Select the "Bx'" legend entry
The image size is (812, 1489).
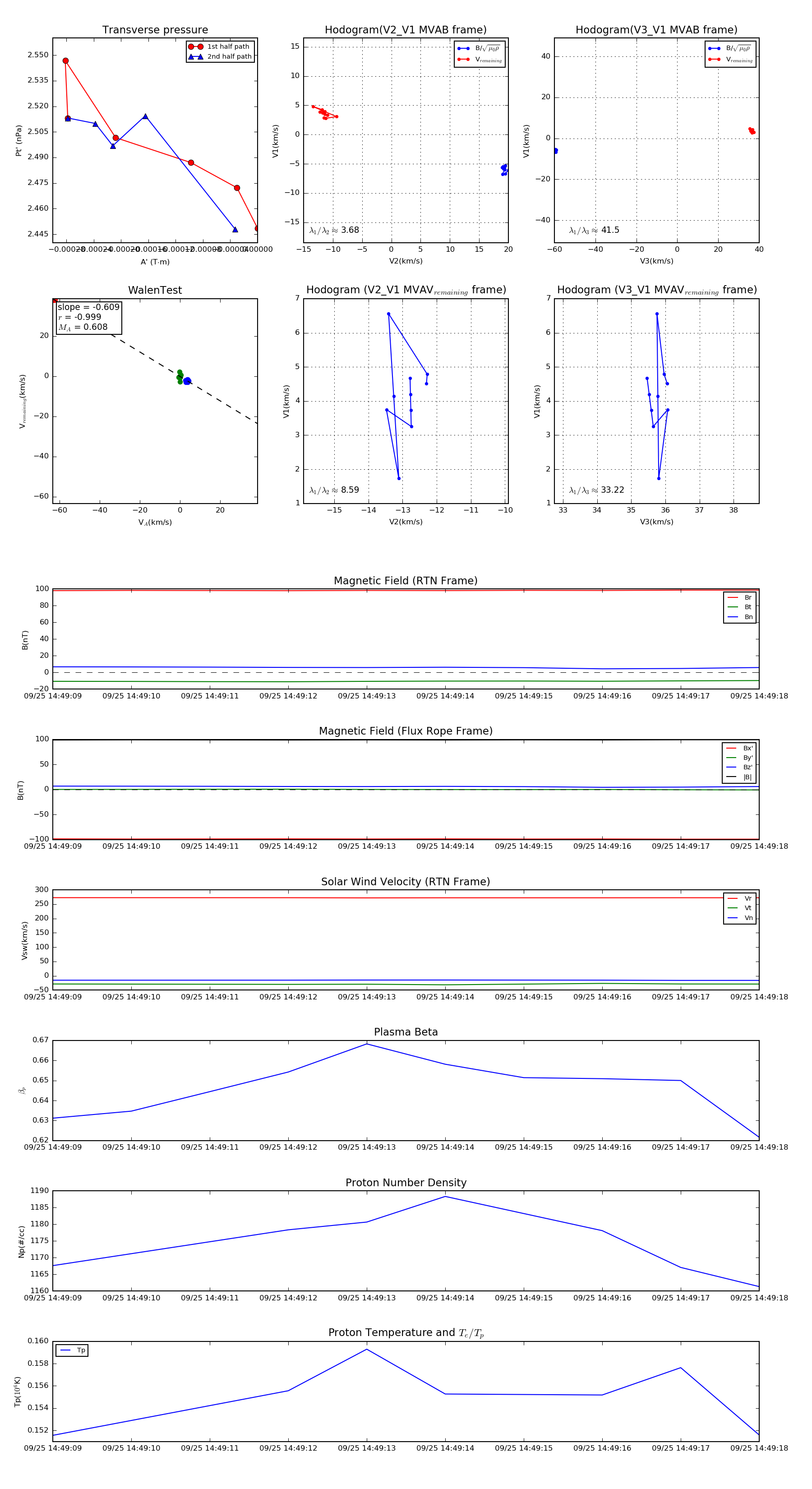[x=740, y=748]
